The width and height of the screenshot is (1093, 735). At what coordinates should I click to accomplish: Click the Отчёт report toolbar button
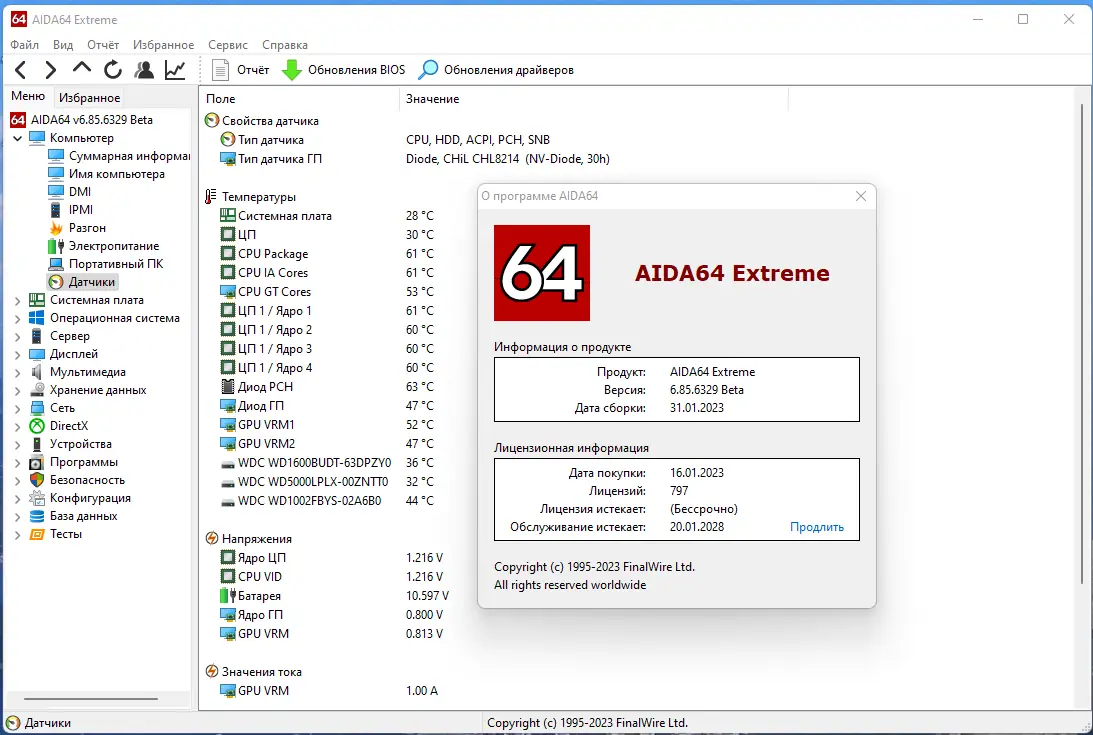(240, 70)
